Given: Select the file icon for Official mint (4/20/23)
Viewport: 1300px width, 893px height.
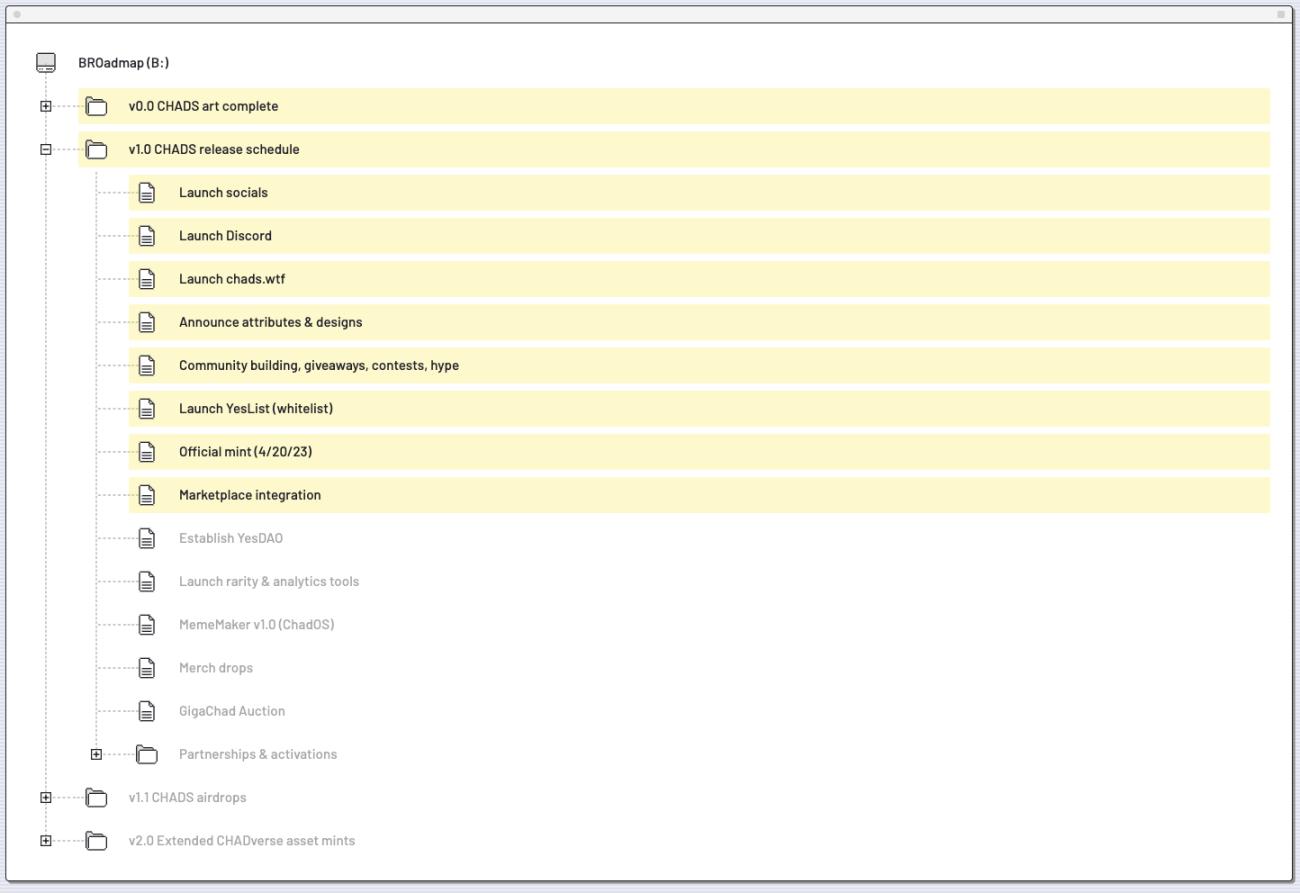Looking at the screenshot, I should pos(147,452).
